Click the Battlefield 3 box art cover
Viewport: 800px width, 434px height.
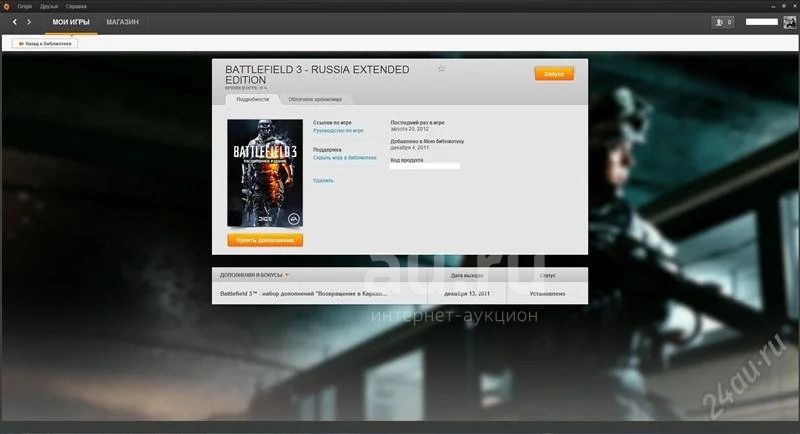[265, 173]
